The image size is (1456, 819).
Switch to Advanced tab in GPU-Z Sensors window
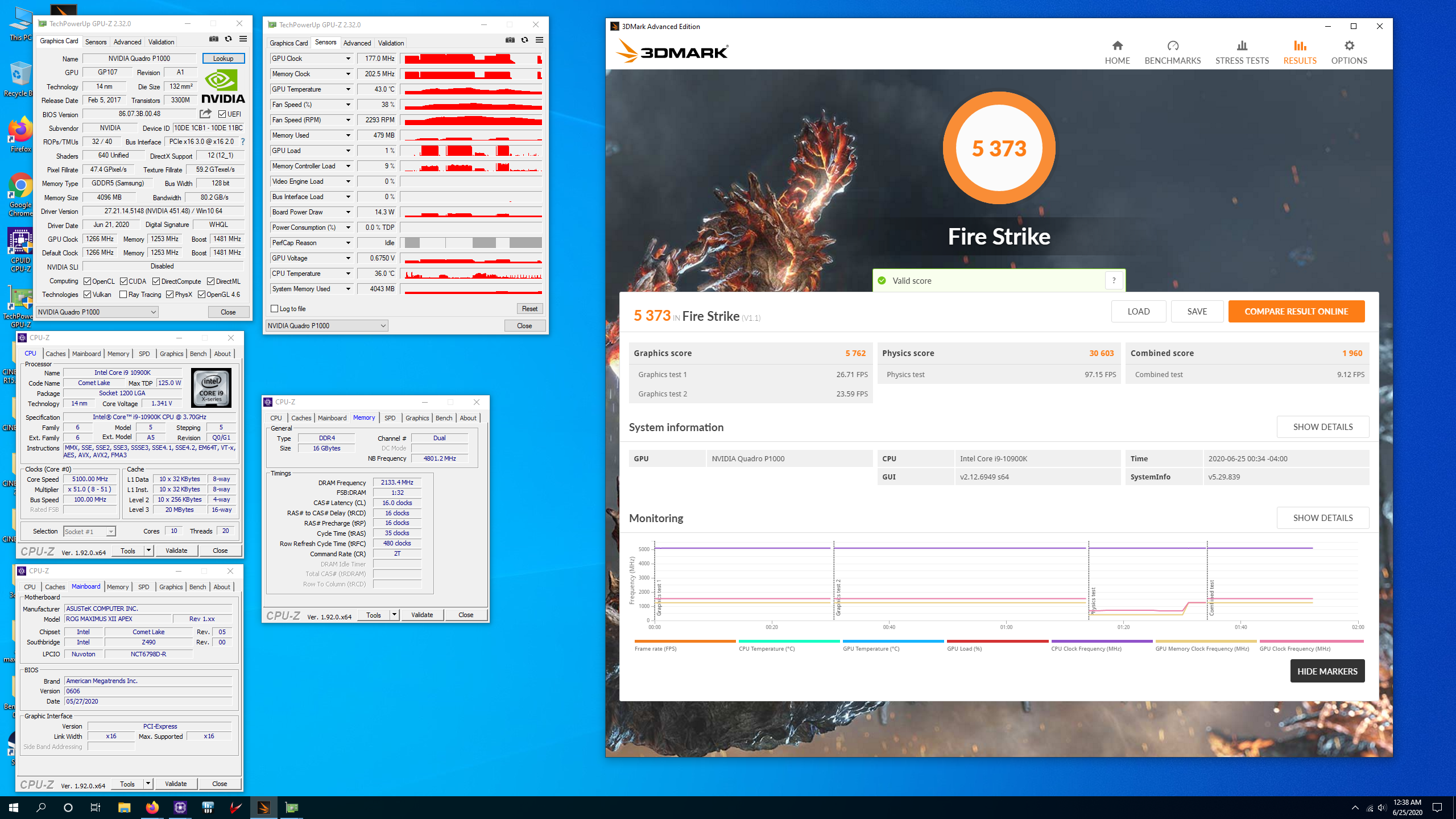357,43
